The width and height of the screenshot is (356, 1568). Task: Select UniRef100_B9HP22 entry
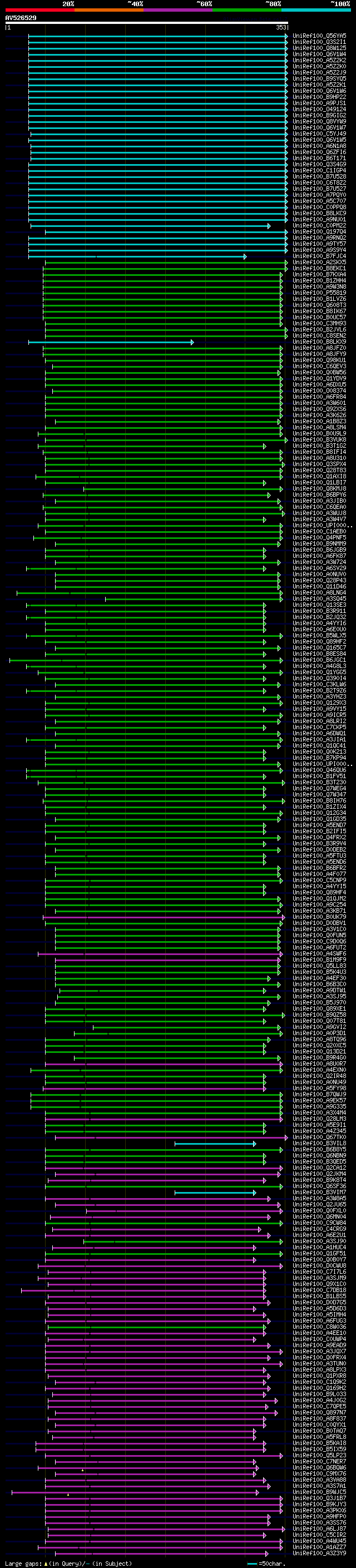(x=319, y=97)
